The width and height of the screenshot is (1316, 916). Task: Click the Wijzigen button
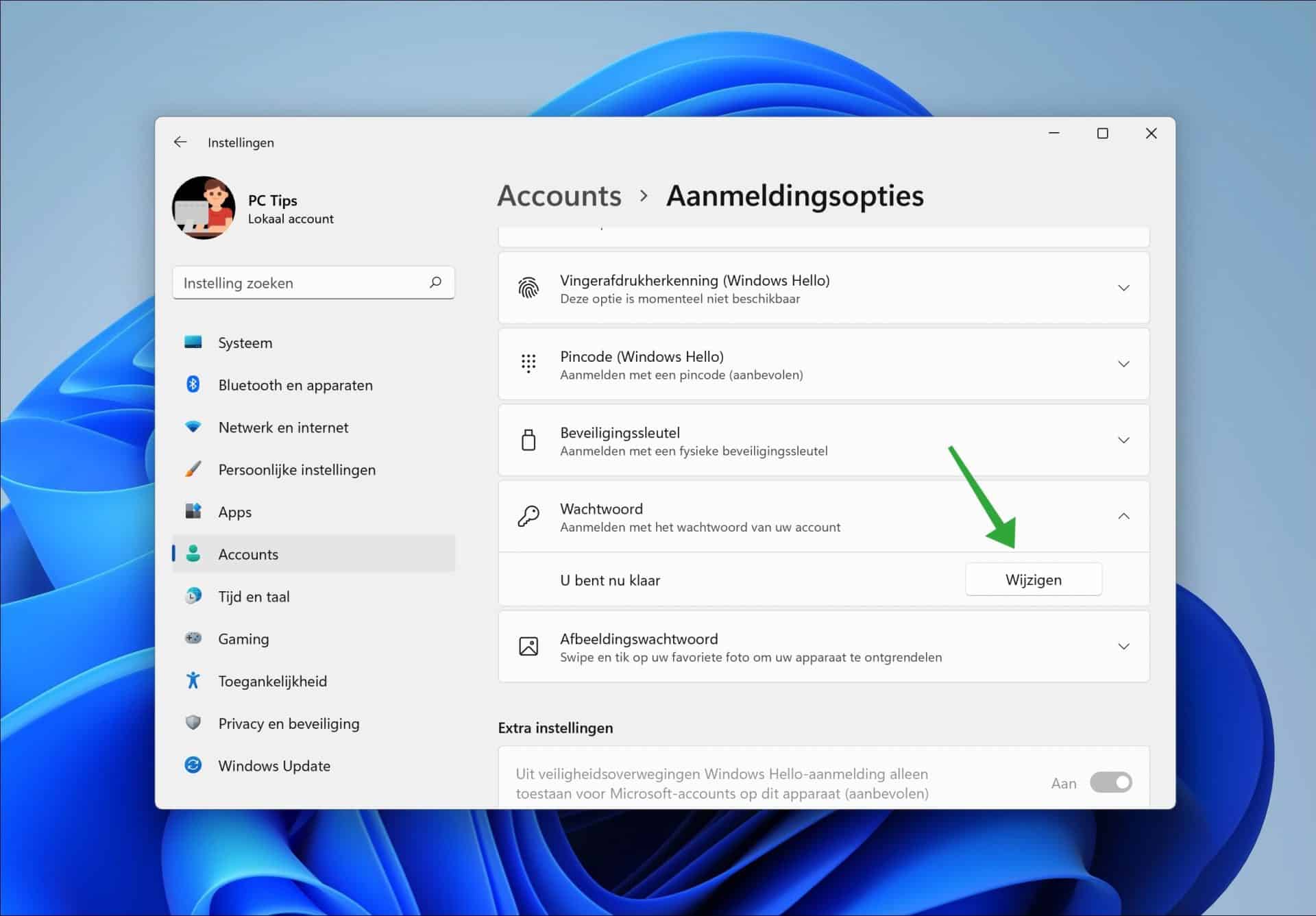(x=1033, y=579)
